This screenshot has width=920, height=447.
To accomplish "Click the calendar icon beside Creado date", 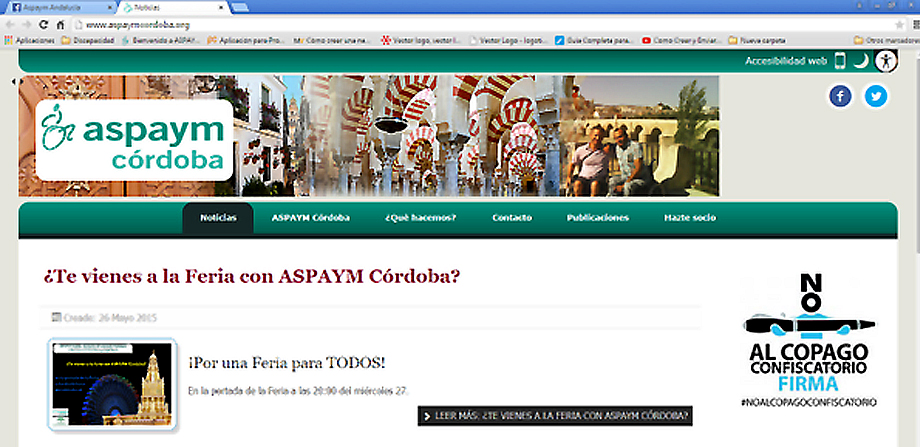I will point(56,317).
